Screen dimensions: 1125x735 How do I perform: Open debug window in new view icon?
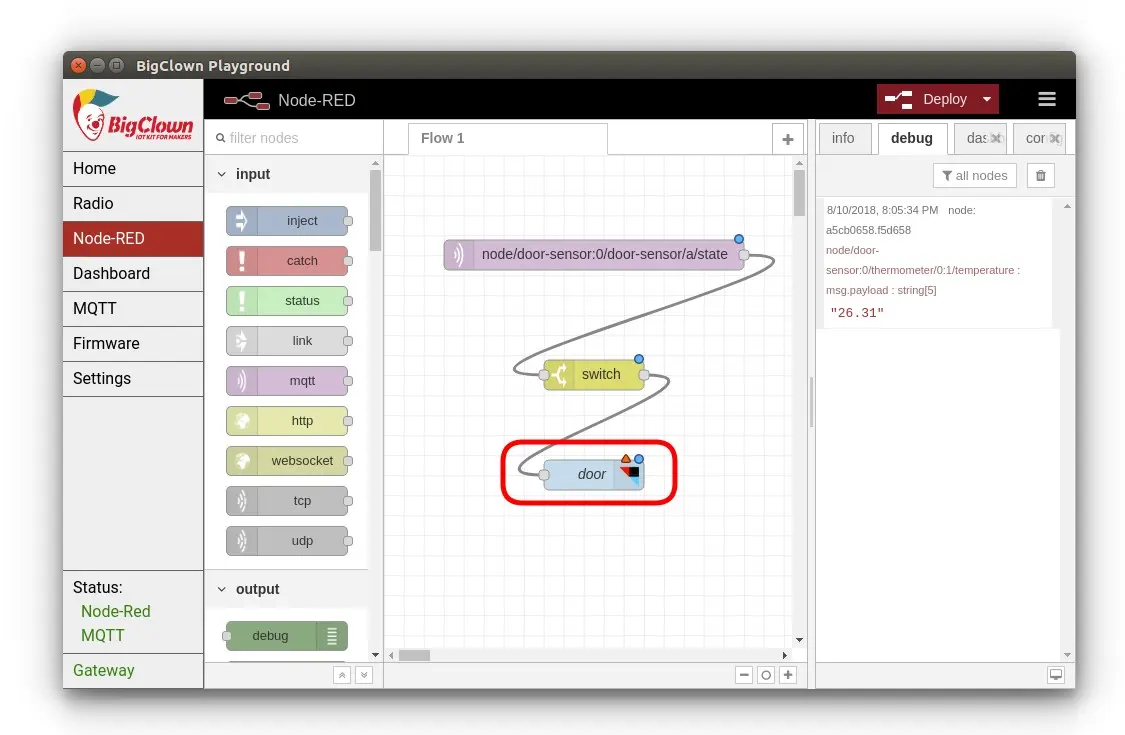point(1055,674)
